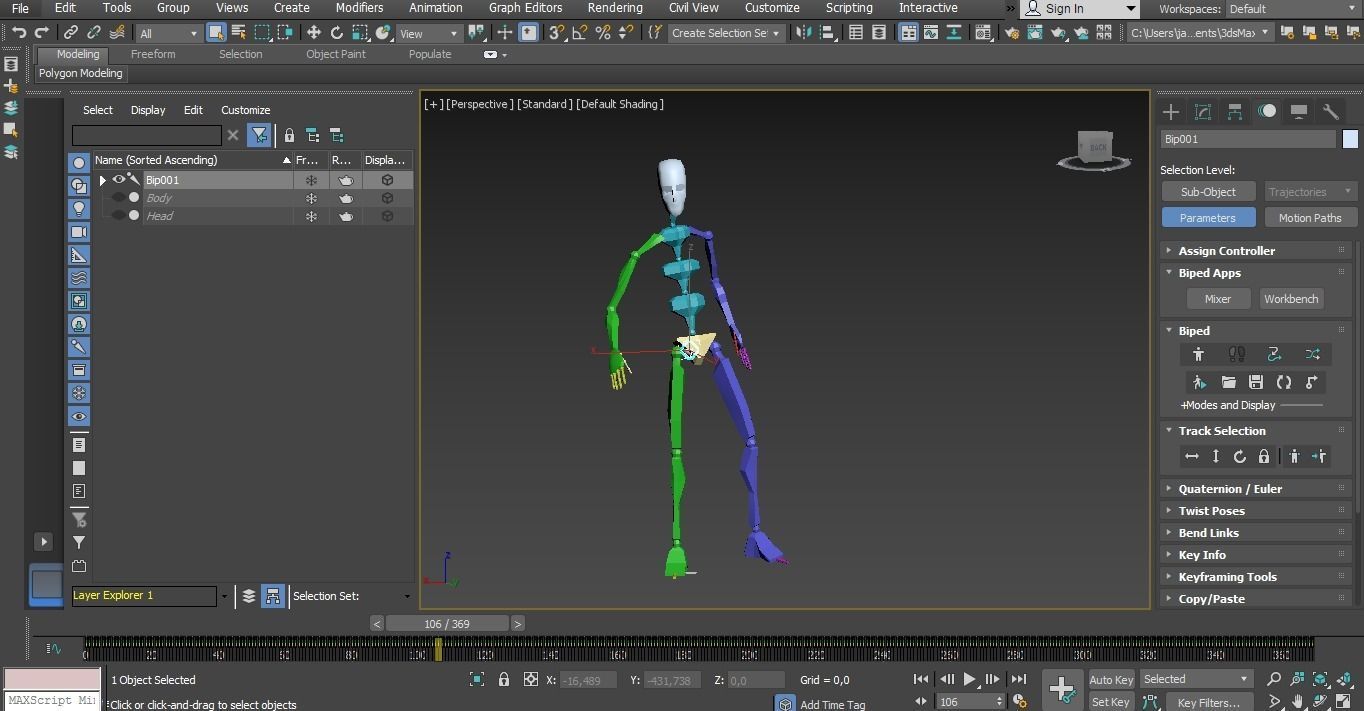Image resolution: width=1364 pixels, height=711 pixels.
Task: Expand the Assign Controller rollout
Action: tap(1226, 251)
